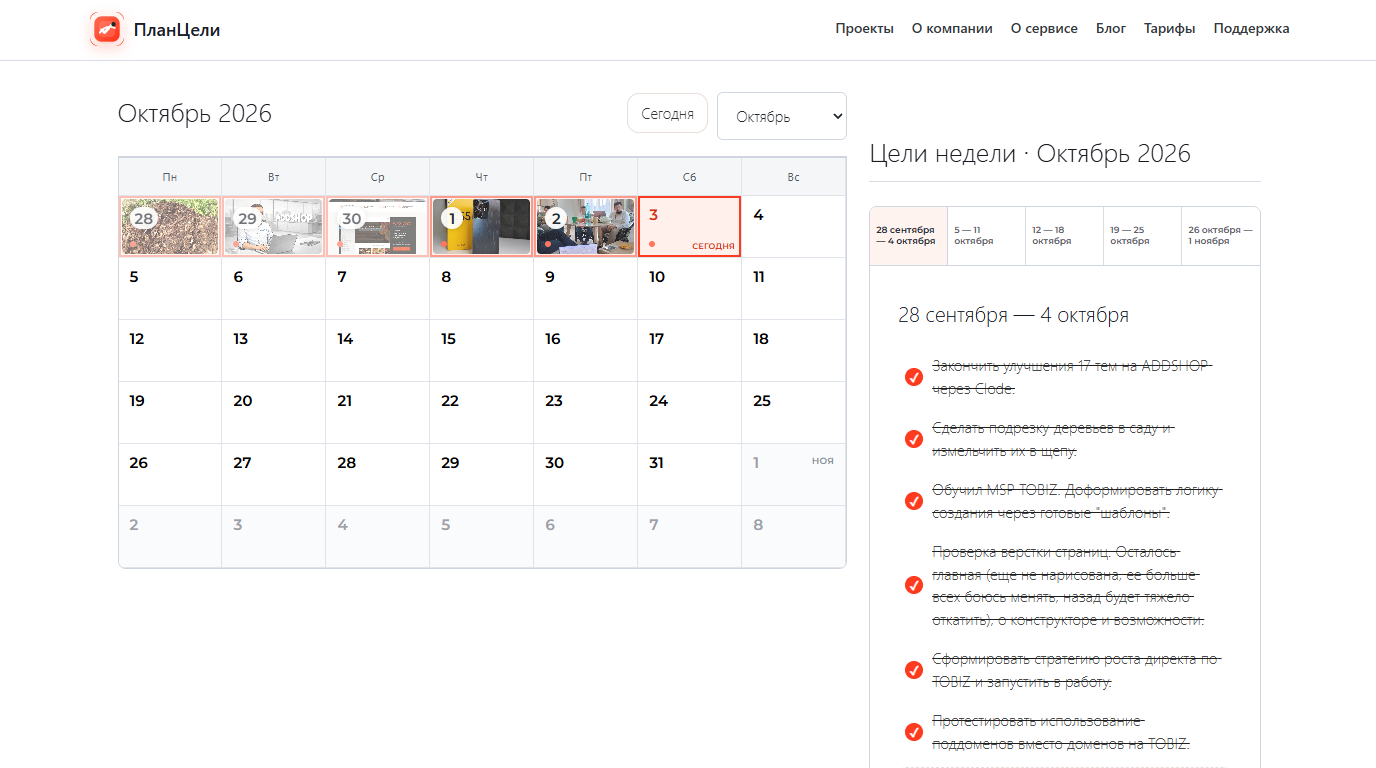This screenshot has height=768, width=1376.
Task: Click the Поддержка link
Action: (1252, 29)
